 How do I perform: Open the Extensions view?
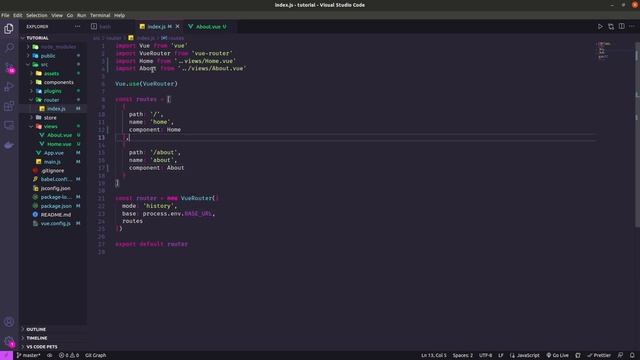pyautogui.click(x=9, y=106)
